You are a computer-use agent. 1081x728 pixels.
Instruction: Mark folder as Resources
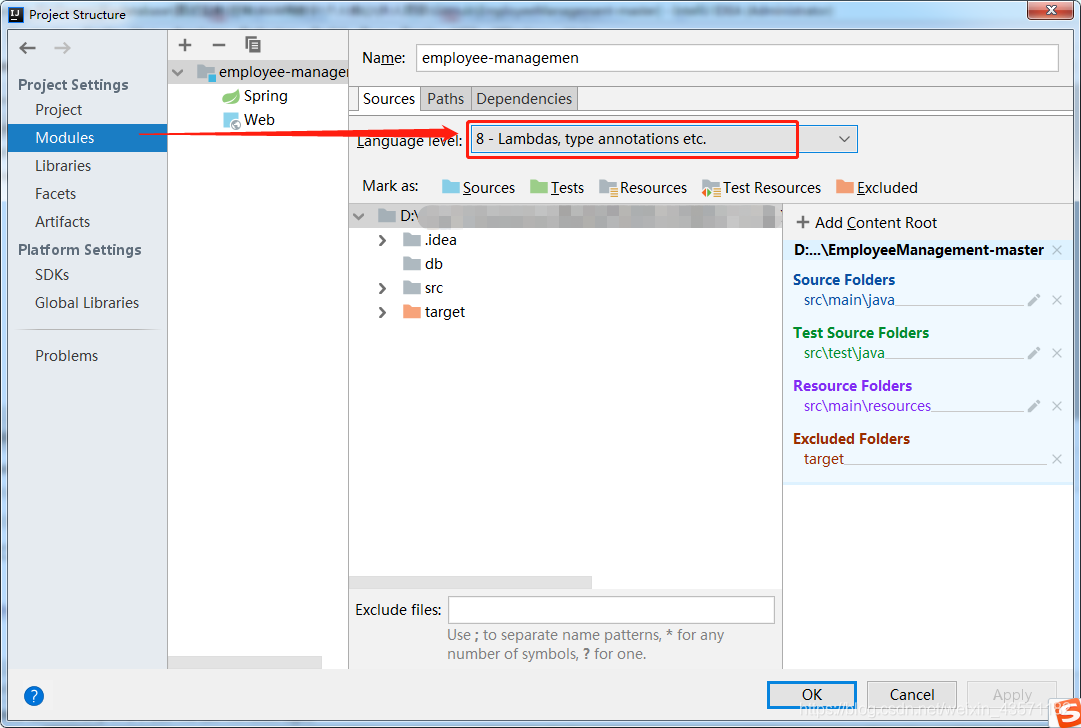(643, 188)
